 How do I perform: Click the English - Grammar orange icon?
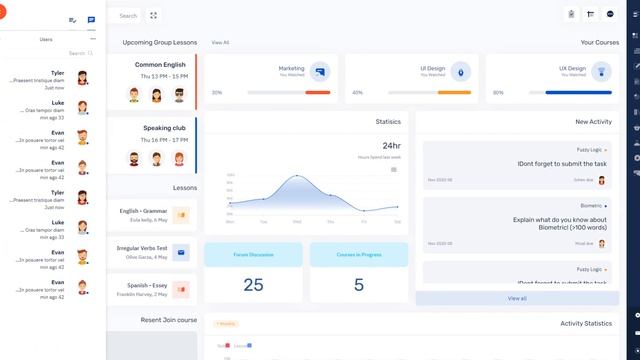[x=181, y=215]
